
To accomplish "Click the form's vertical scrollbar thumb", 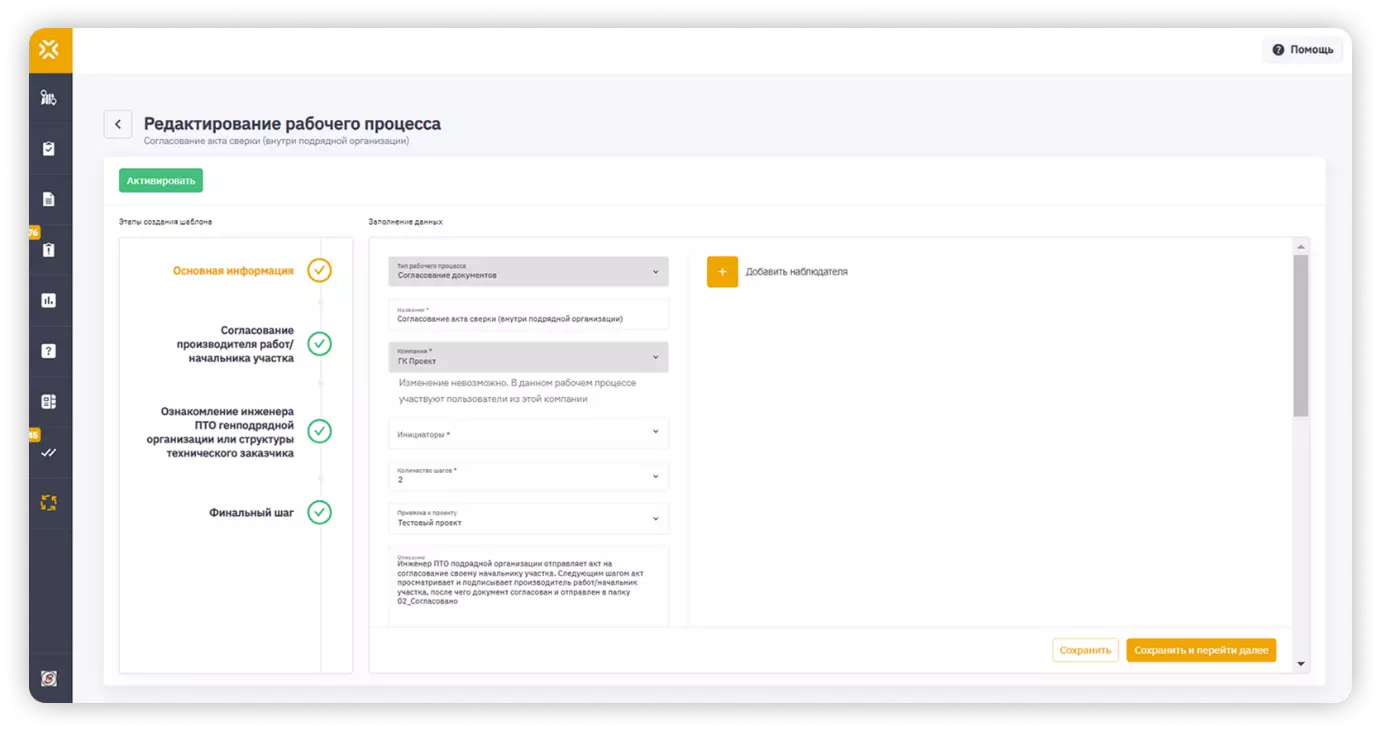I will click(x=1300, y=335).
